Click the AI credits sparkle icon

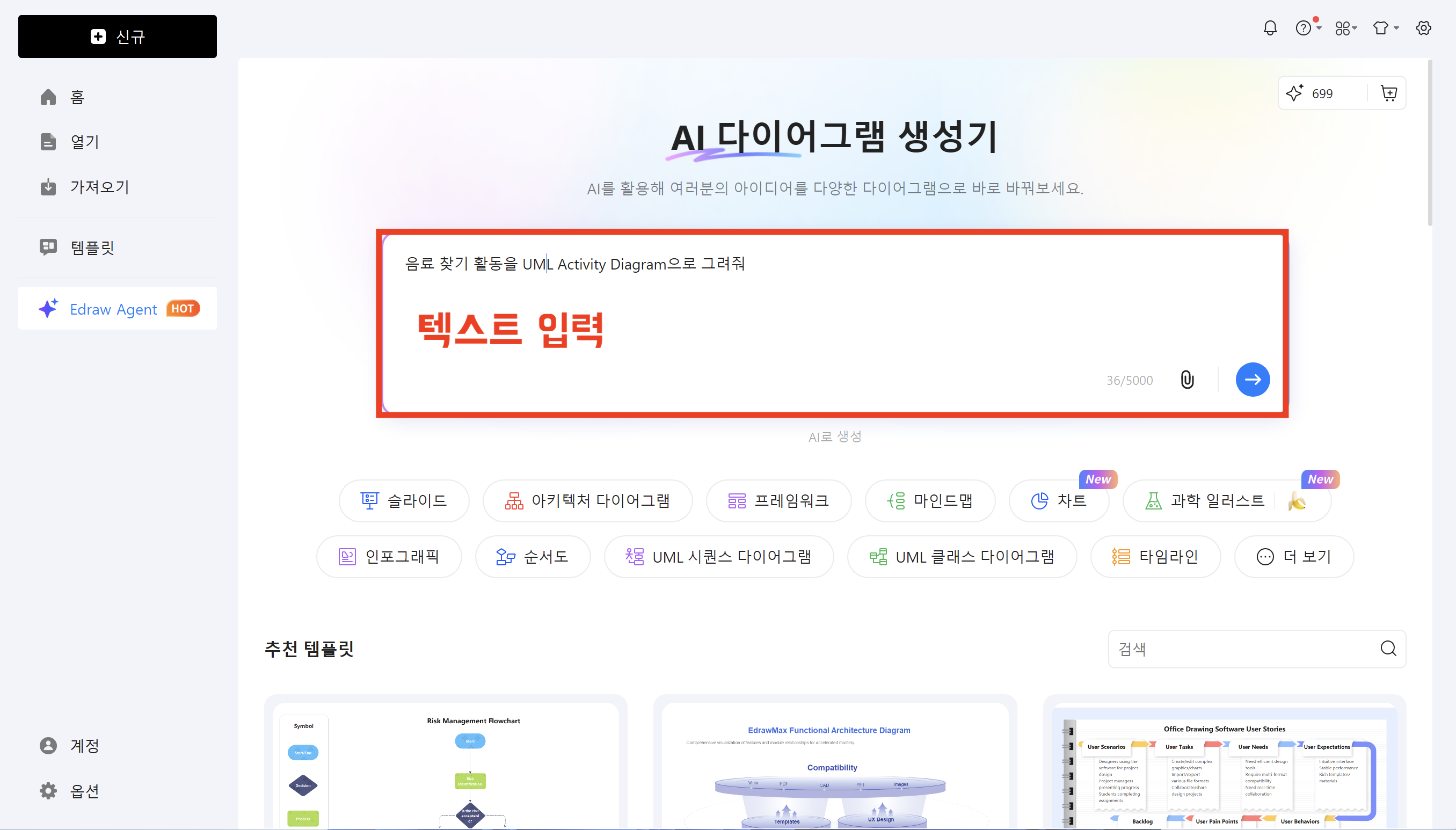tap(1294, 93)
